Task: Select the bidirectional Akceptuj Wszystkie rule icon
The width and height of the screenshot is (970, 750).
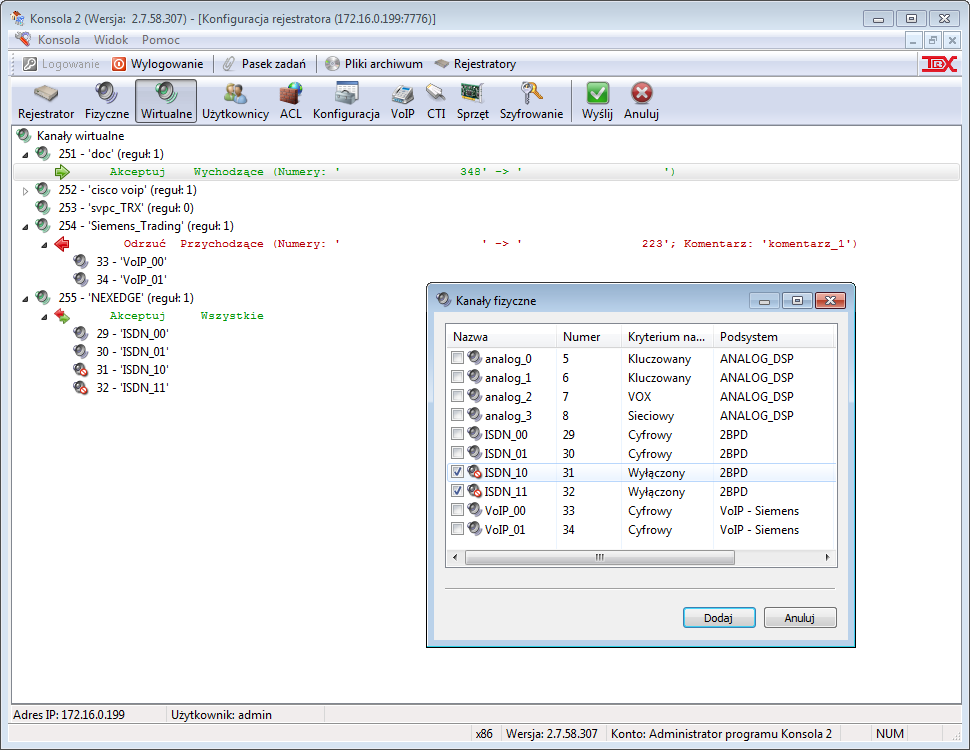Action: click(62, 316)
